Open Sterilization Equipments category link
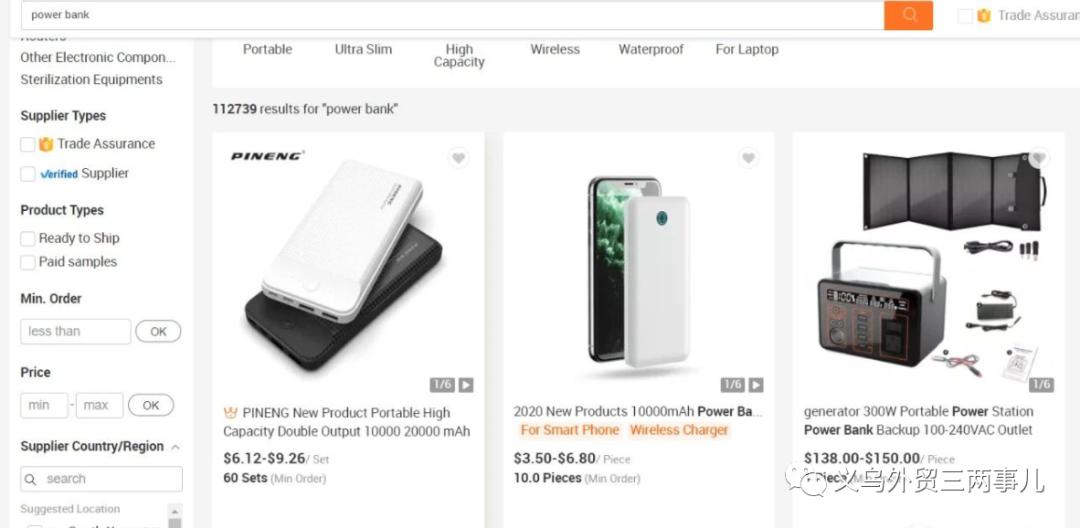Viewport: 1080px width, 528px height. pyautogui.click(x=91, y=80)
